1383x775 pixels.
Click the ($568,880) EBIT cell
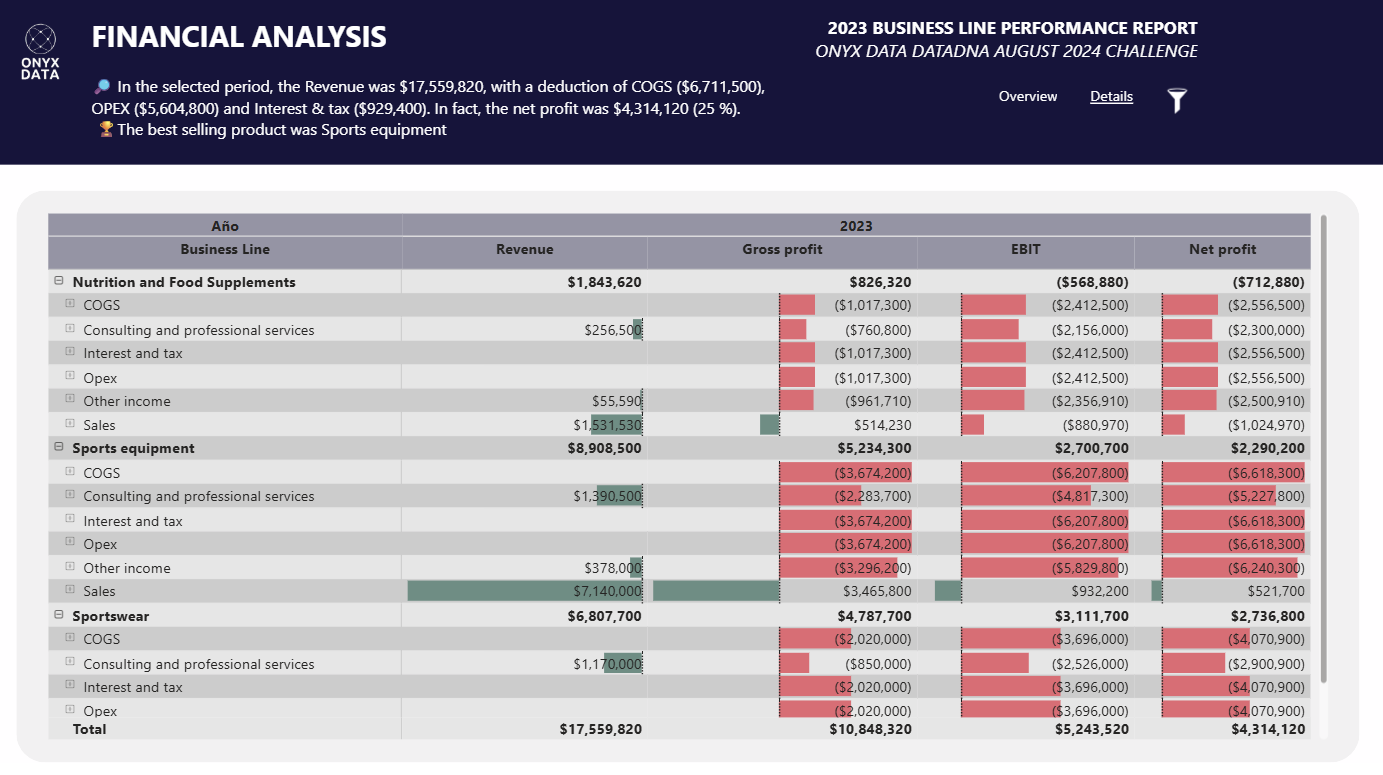tap(1026, 282)
